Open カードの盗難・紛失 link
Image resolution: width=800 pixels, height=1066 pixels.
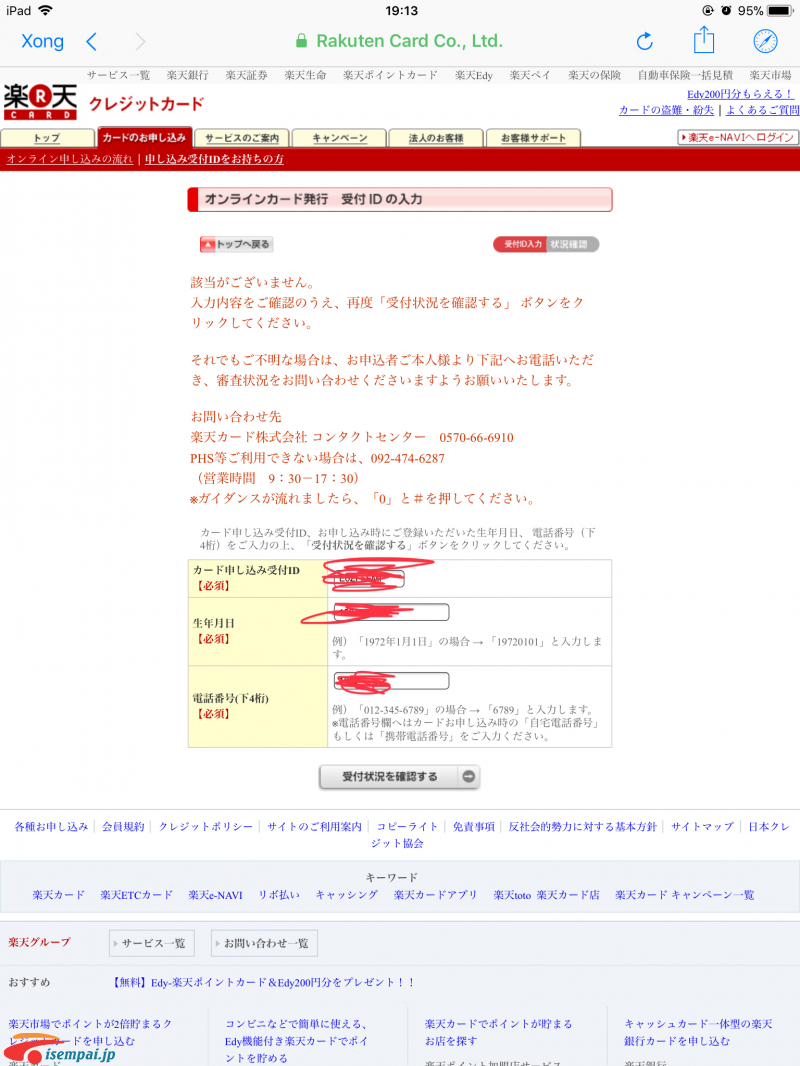pos(666,110)
